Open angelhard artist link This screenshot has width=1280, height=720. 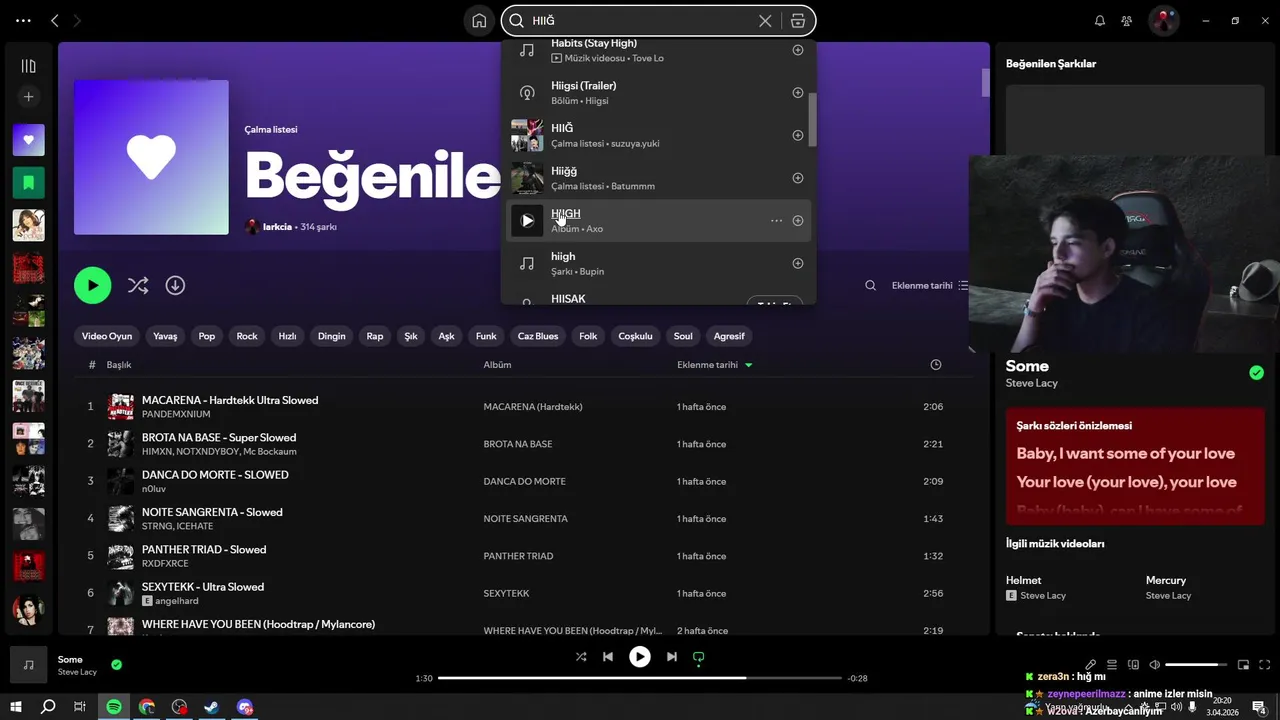(177, 601)
